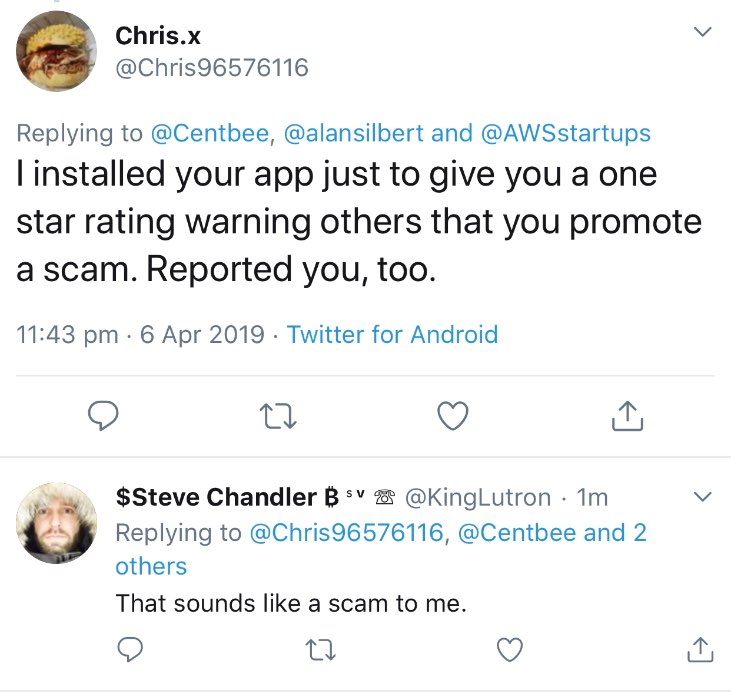Screen dimensions: 731x693
Task: Open the @Chris96576116 mention in reply
Action: [x=345, y=533]
